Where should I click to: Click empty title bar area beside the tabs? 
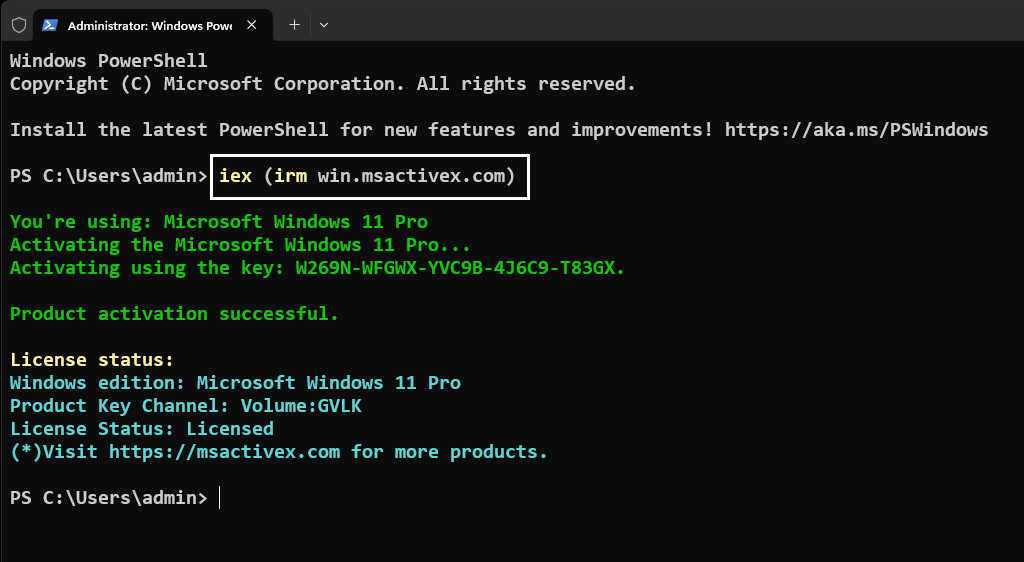[650, 25]
